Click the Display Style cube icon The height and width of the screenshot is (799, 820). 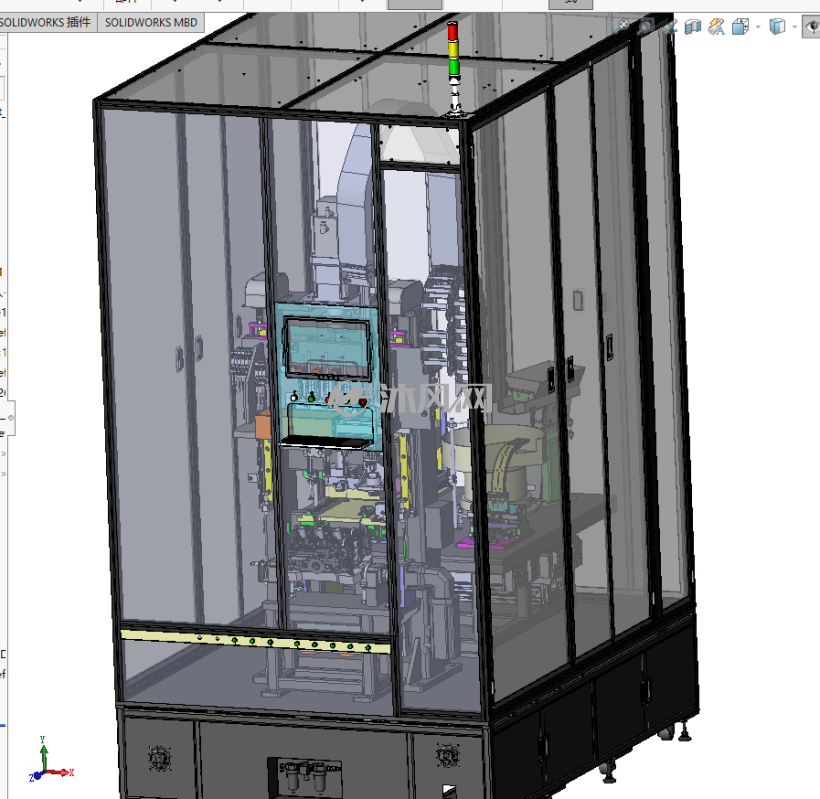tap(777, 26)
